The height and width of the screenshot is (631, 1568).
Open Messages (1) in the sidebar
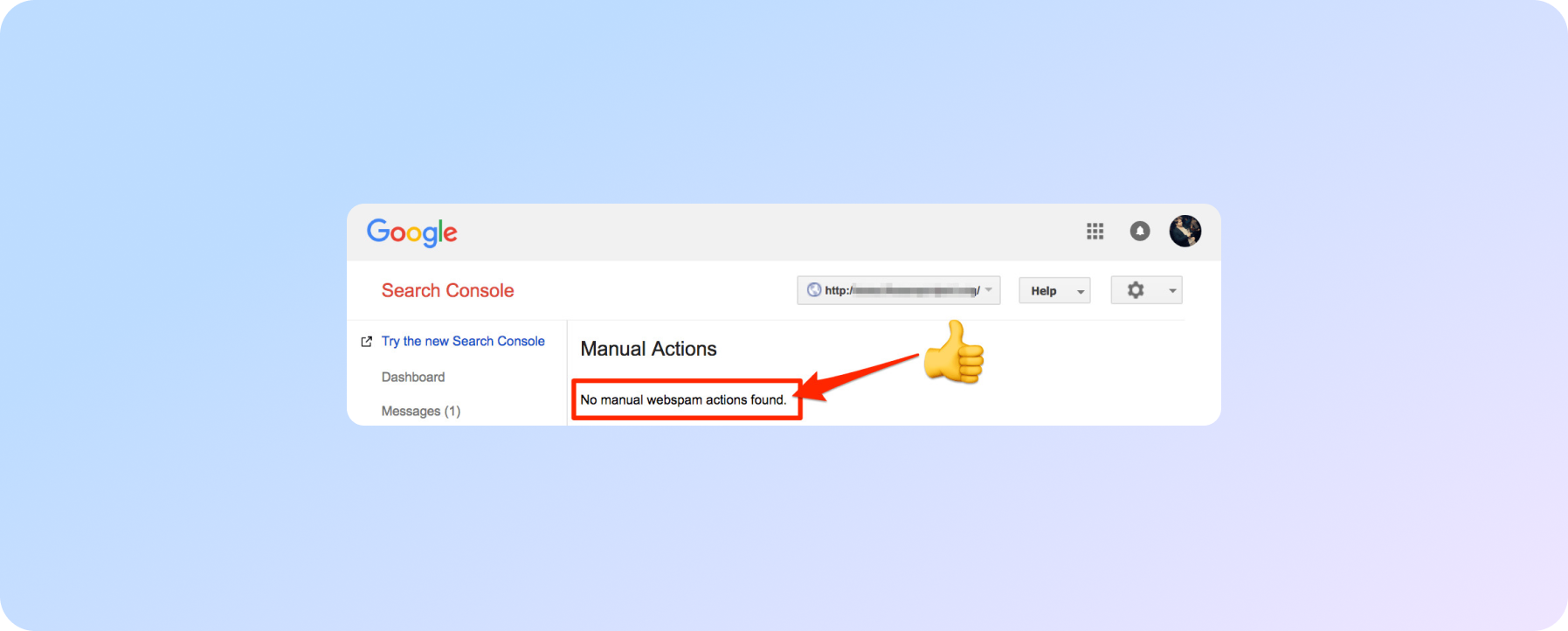(x=421, y=411)
